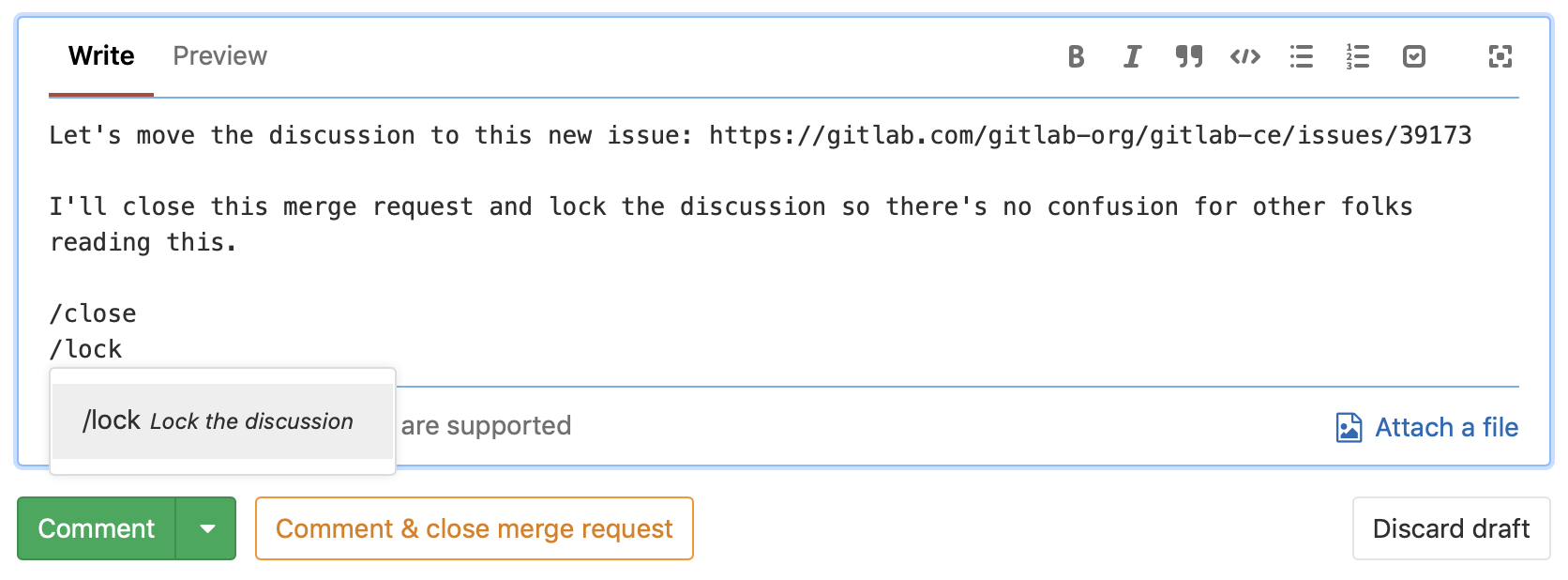Stay on the Write tab
The image size is (1568, 580).
click(x=100, y=56)
